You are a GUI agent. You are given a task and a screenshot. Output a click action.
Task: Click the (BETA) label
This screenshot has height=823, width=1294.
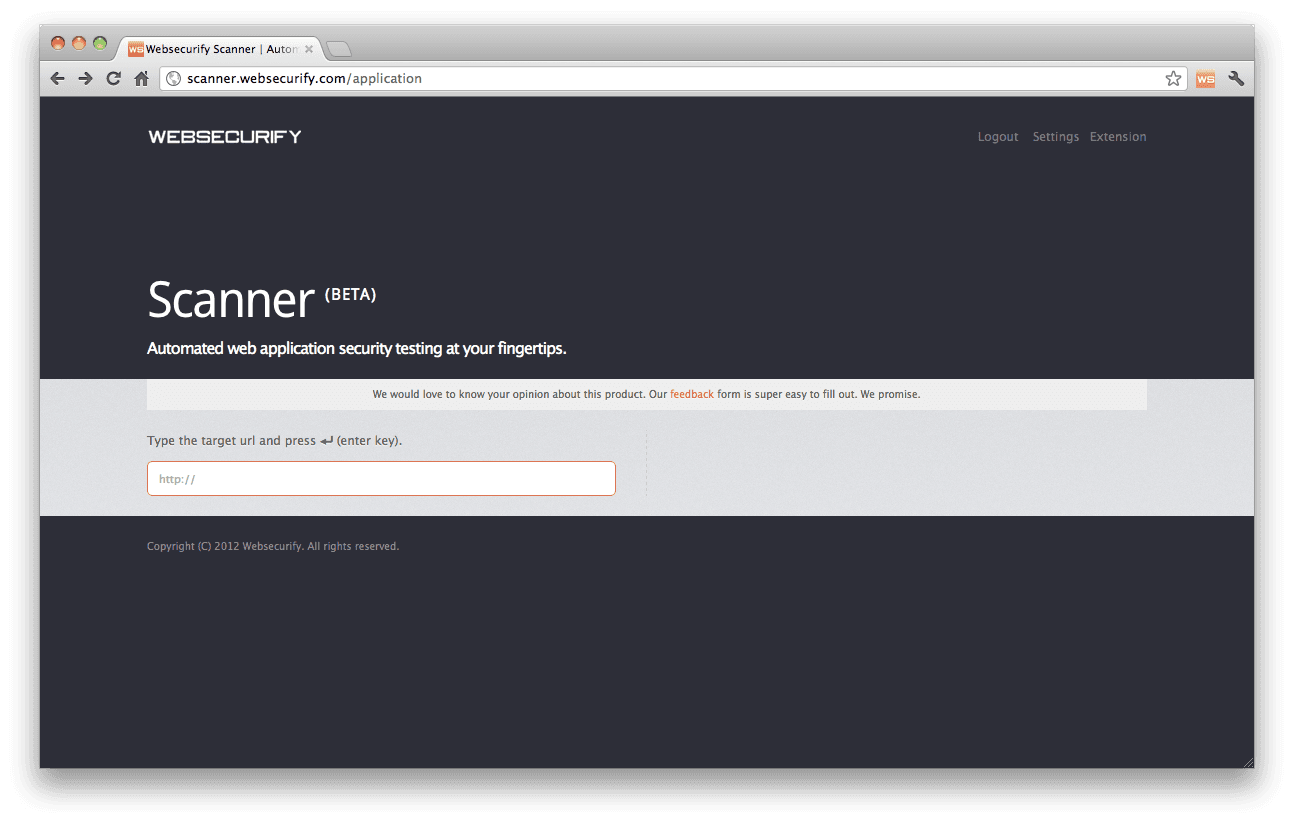(x=350, y=295)
